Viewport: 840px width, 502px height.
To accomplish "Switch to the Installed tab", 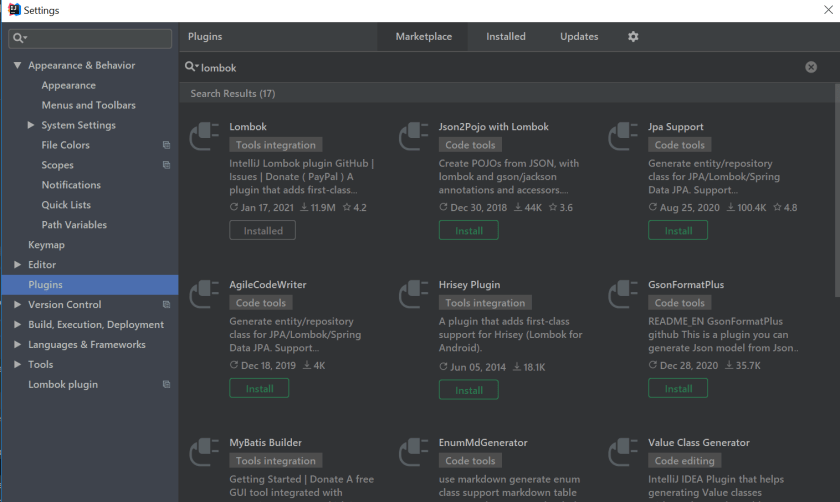I will coord(506,36).
